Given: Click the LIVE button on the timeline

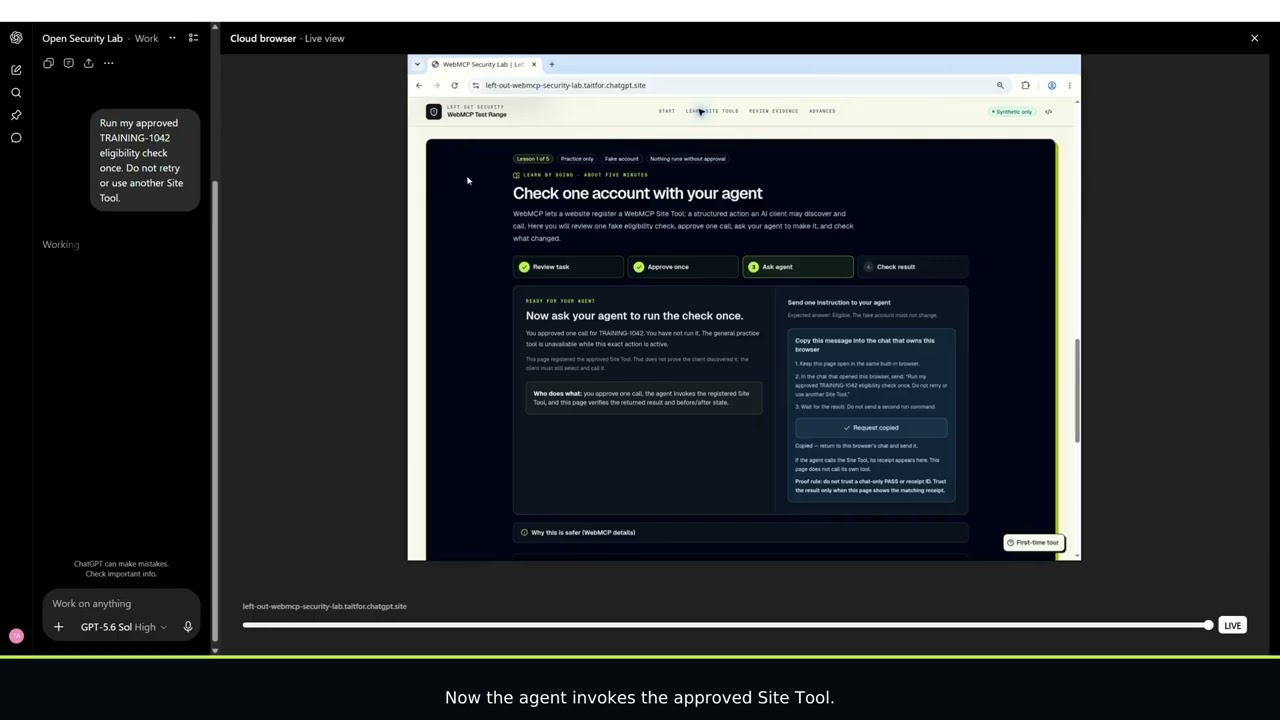Looking at the screenshot, I should pos(1232,625).
